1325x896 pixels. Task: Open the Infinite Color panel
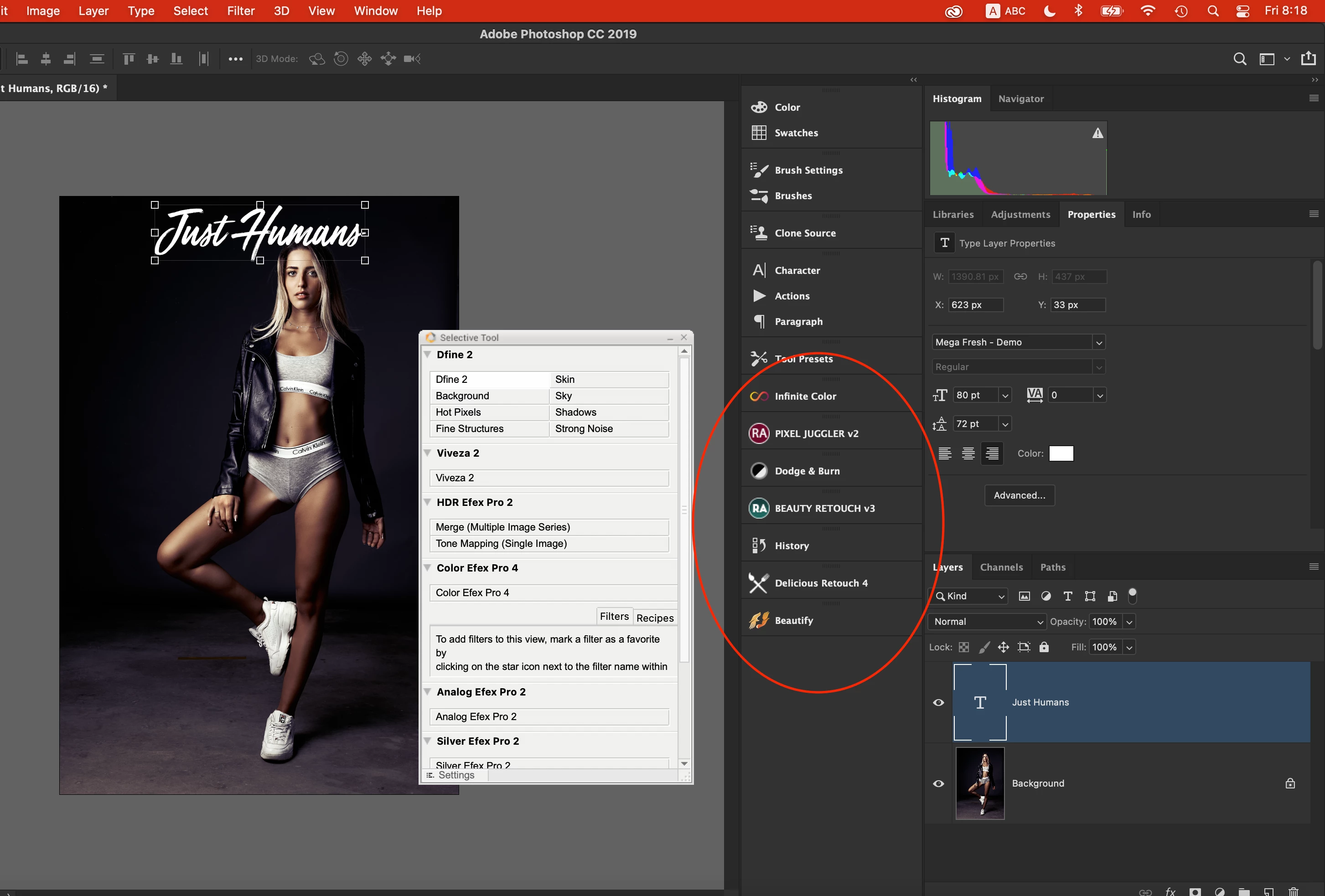click(x=804, y=396)
